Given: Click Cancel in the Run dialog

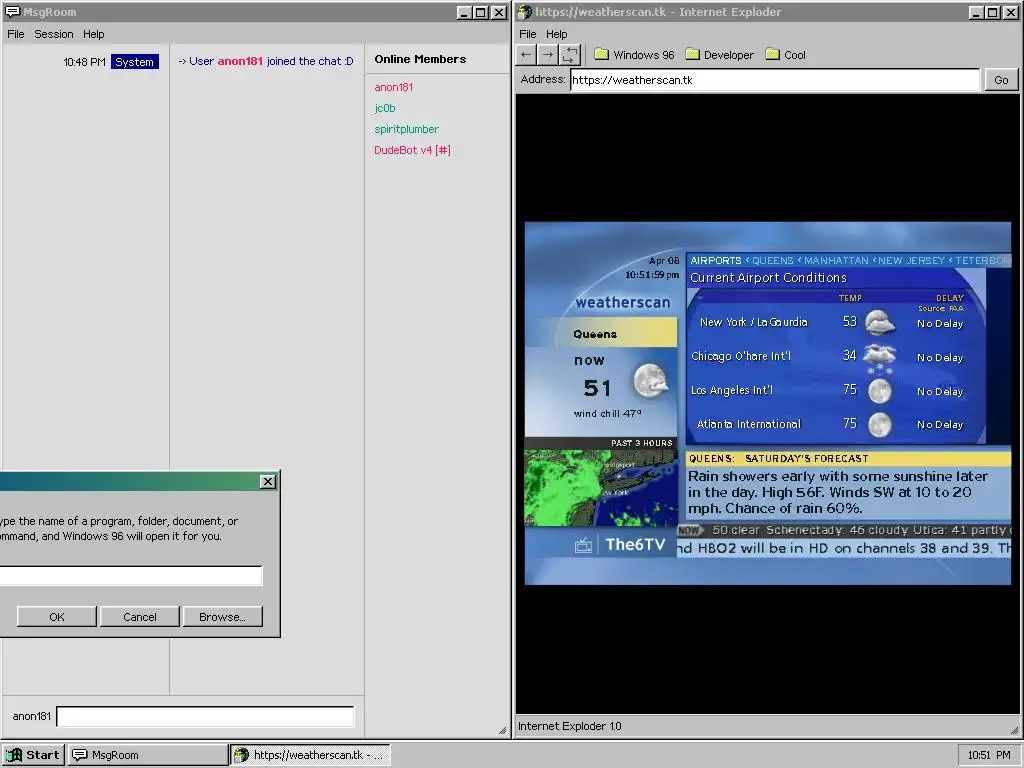Looking at the screenshot, I should coord(140,616).
